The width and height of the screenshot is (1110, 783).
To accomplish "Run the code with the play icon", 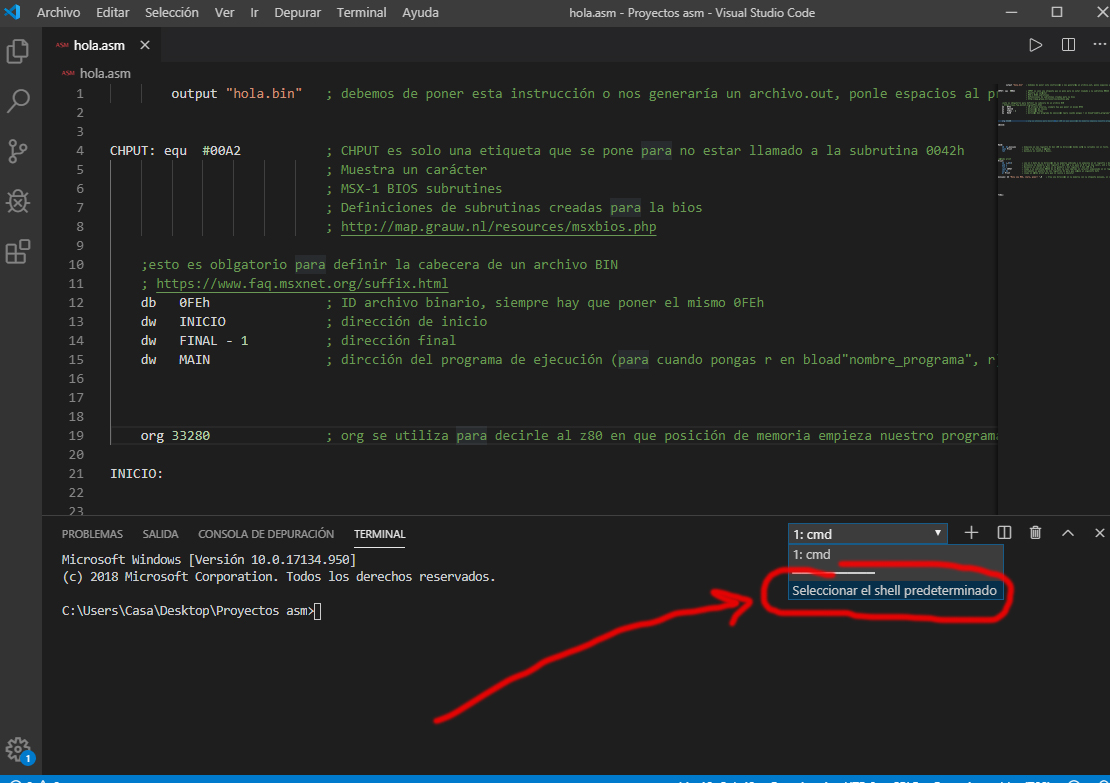I will coord(1037,44).
